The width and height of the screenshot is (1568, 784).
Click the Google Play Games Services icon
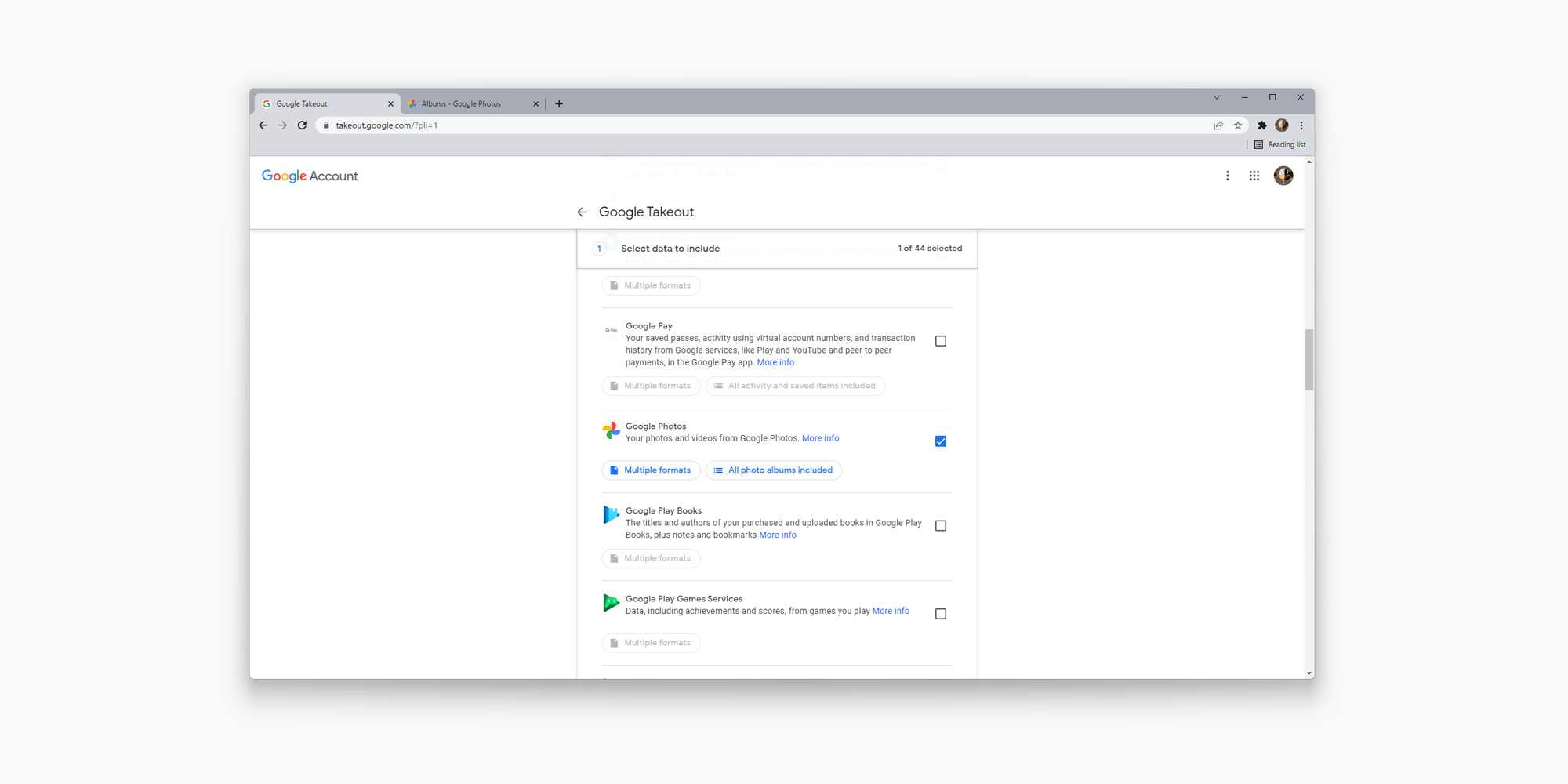pos(612,603)
